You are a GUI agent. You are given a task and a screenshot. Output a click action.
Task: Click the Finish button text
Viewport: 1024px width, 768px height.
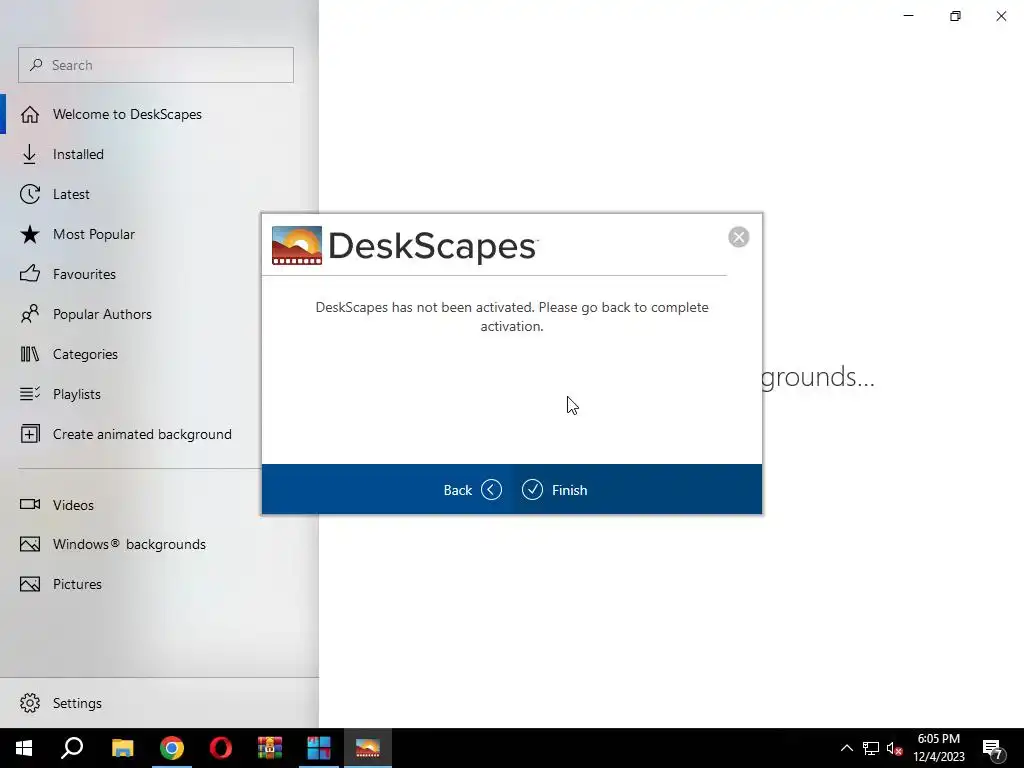pyautogui.click(x=569, y=490)
